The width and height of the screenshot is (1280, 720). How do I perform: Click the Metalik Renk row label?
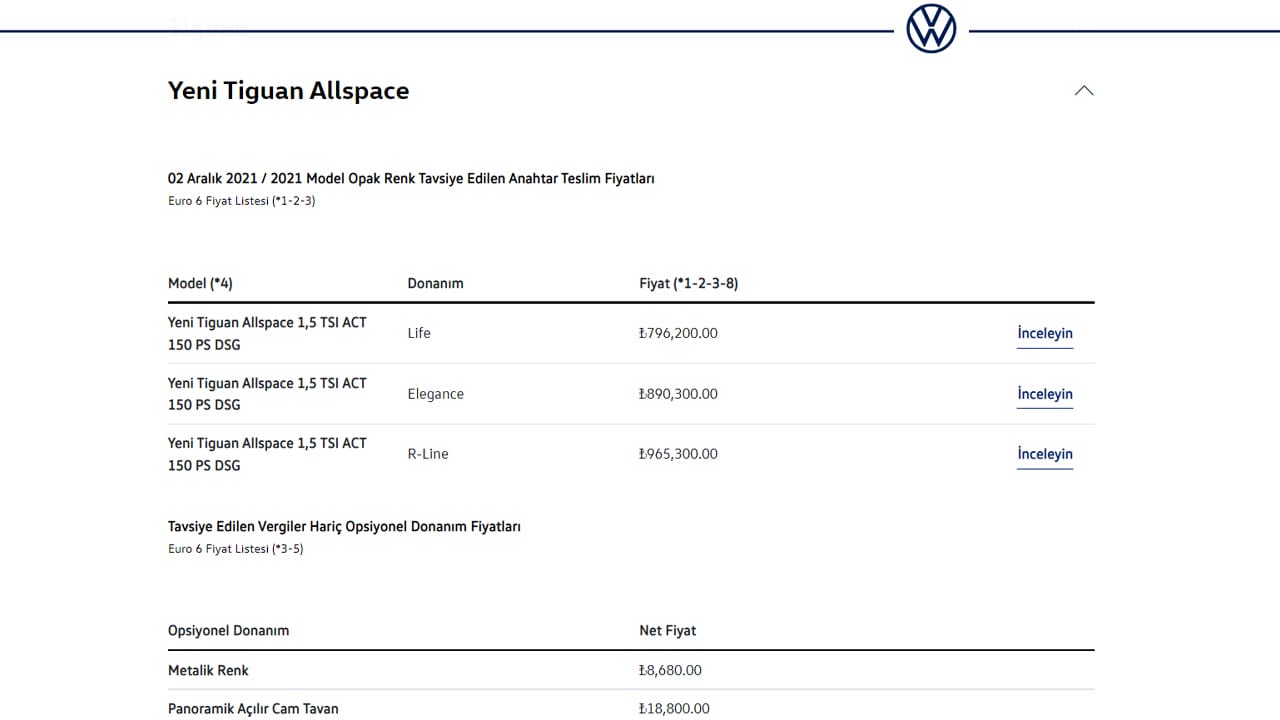pyautogui.click(x=208, y=670)
